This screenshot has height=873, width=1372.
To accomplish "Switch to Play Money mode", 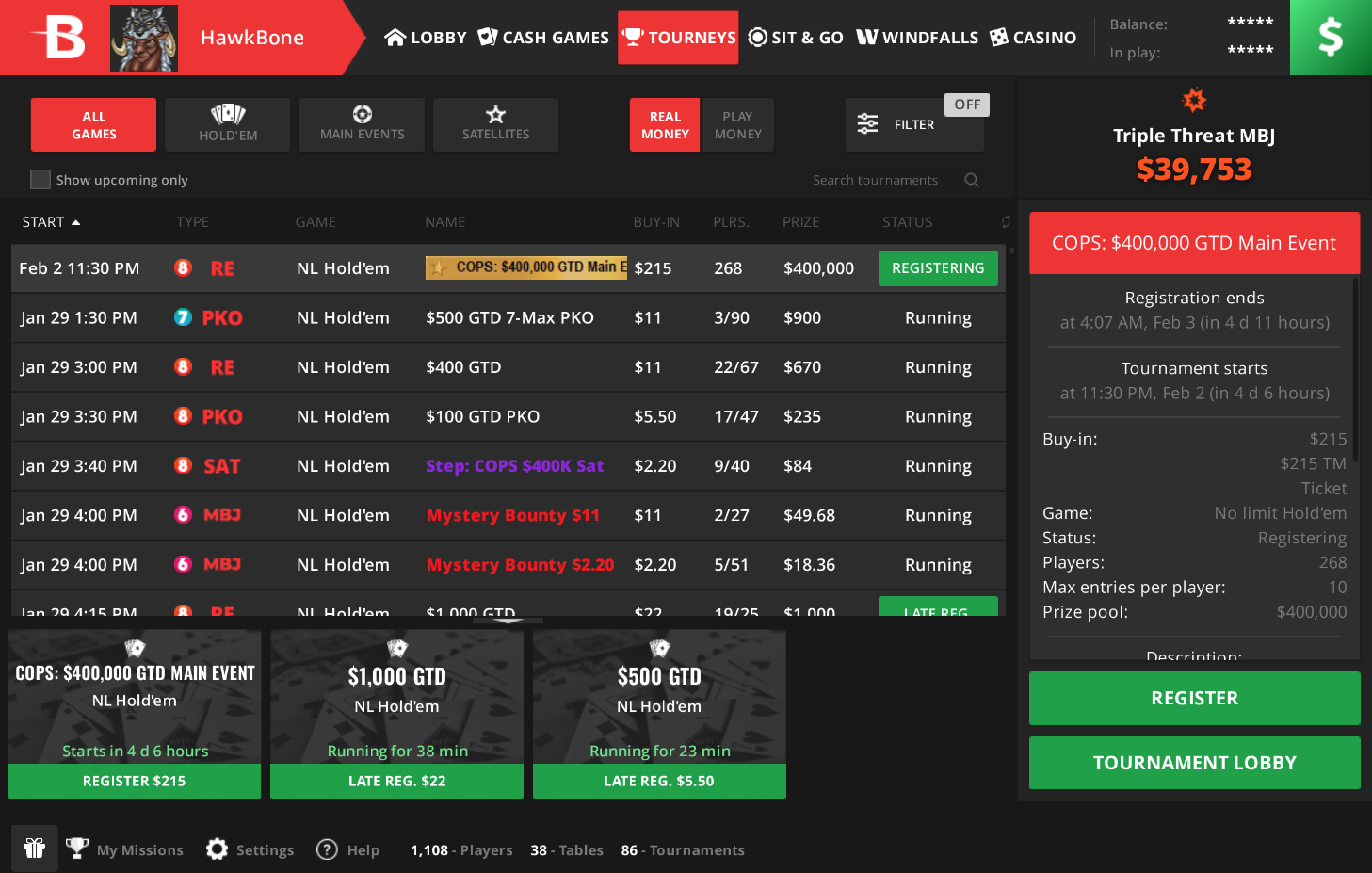I will point(737,124).
